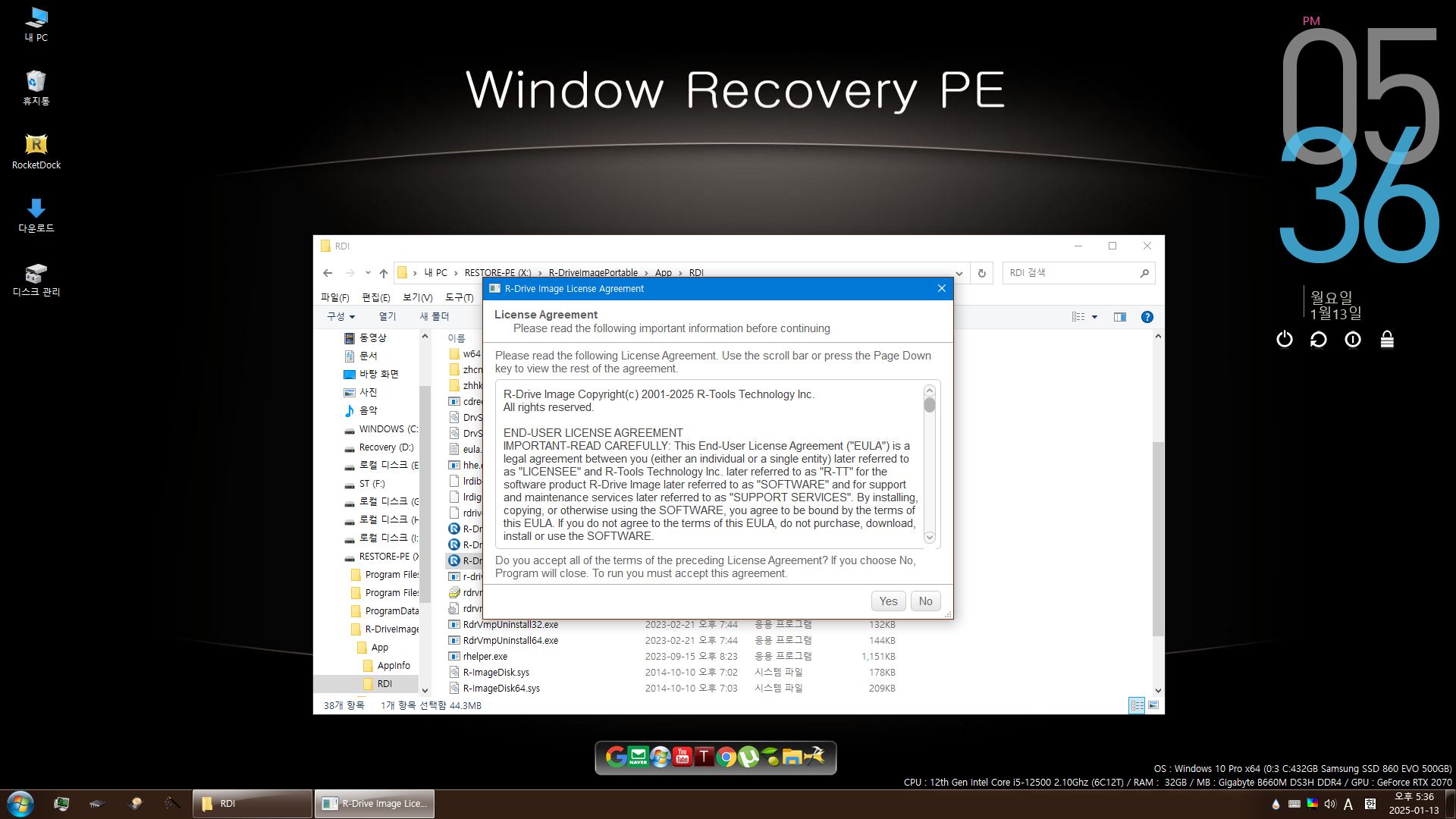Click the lock icon under clock

pyautogui.click(x=1386, y=339)
